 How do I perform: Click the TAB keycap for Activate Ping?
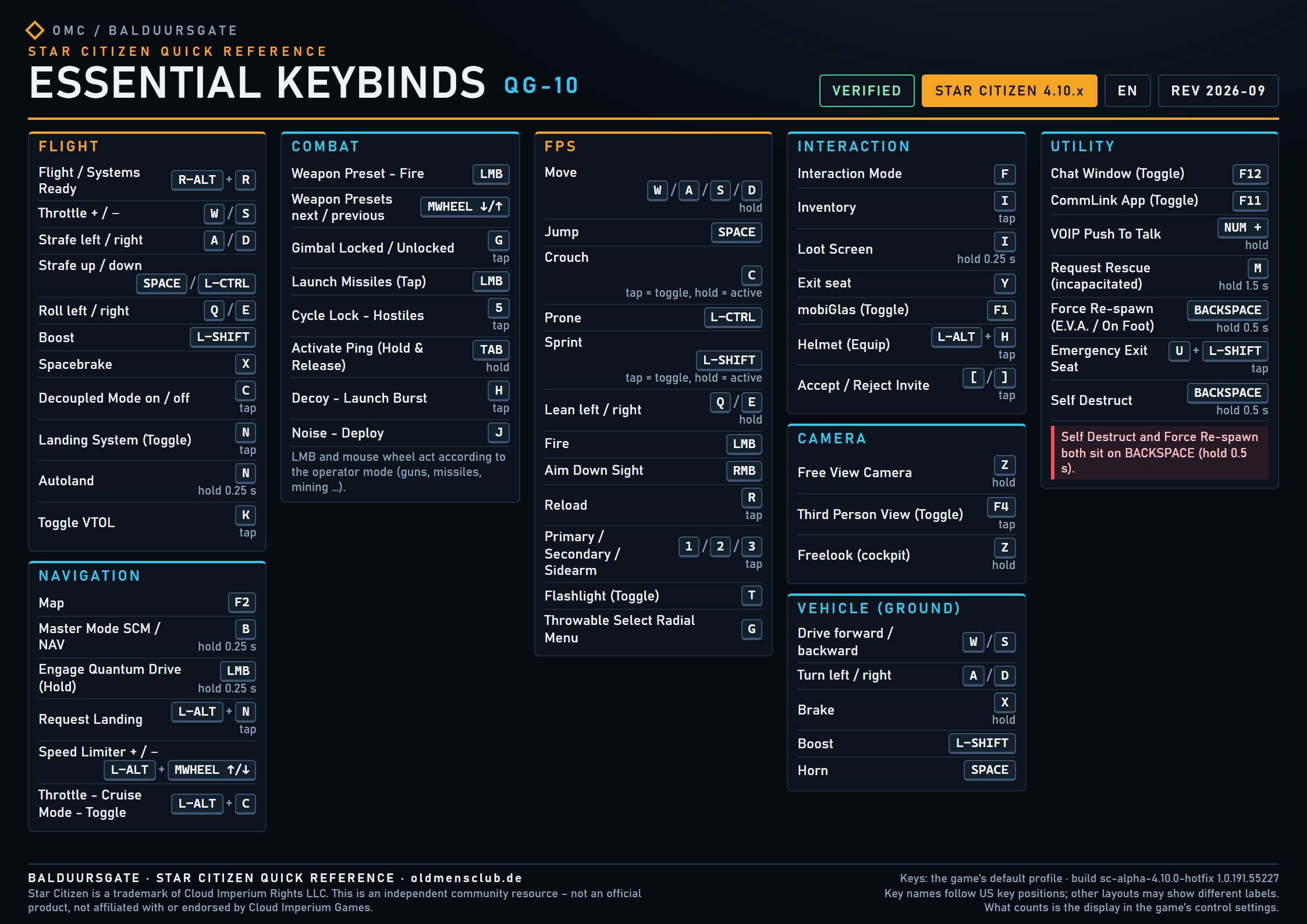coord(491,350)
